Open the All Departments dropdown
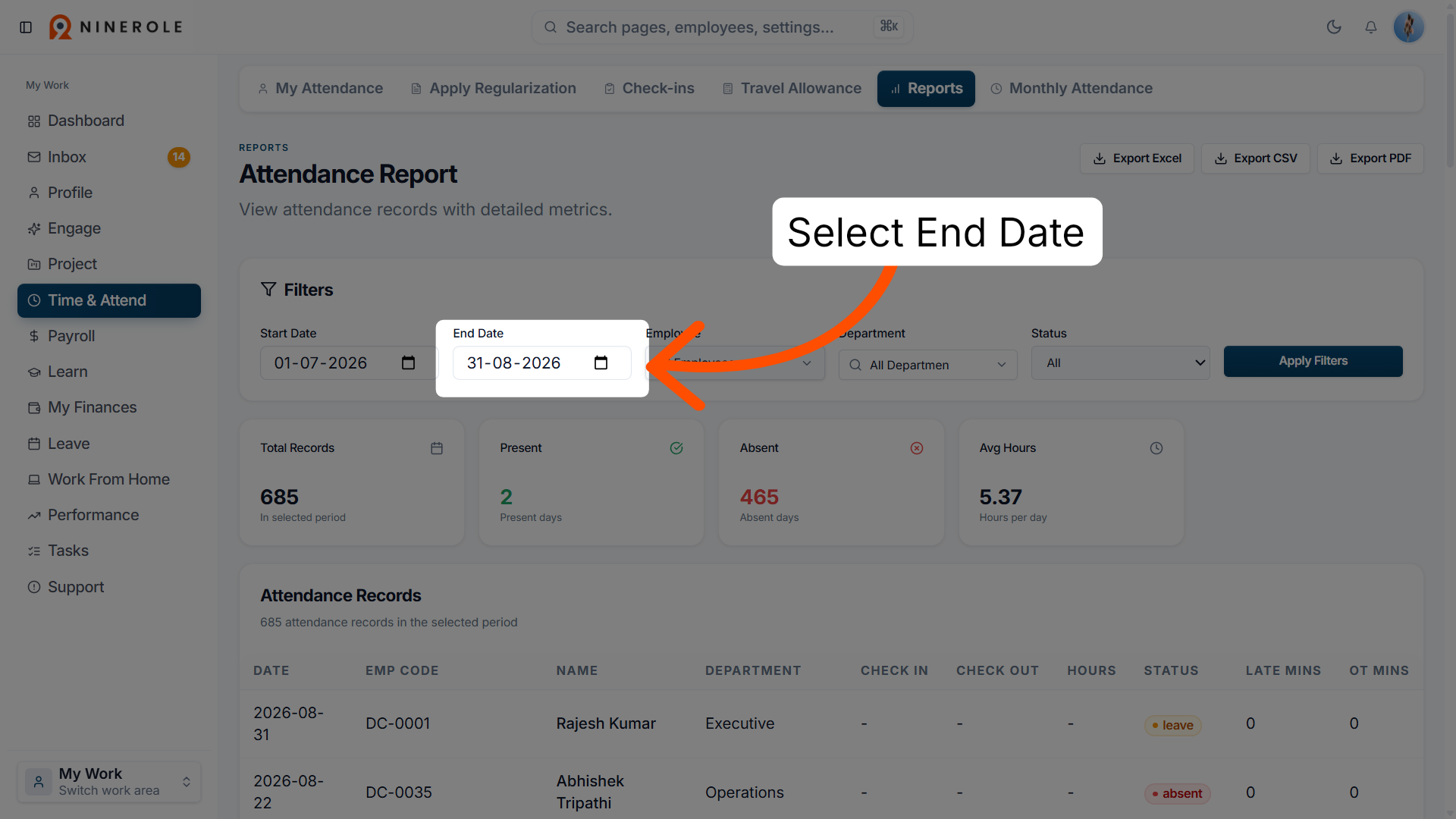The image size is (1456, 819). click(x=927, y=365)
